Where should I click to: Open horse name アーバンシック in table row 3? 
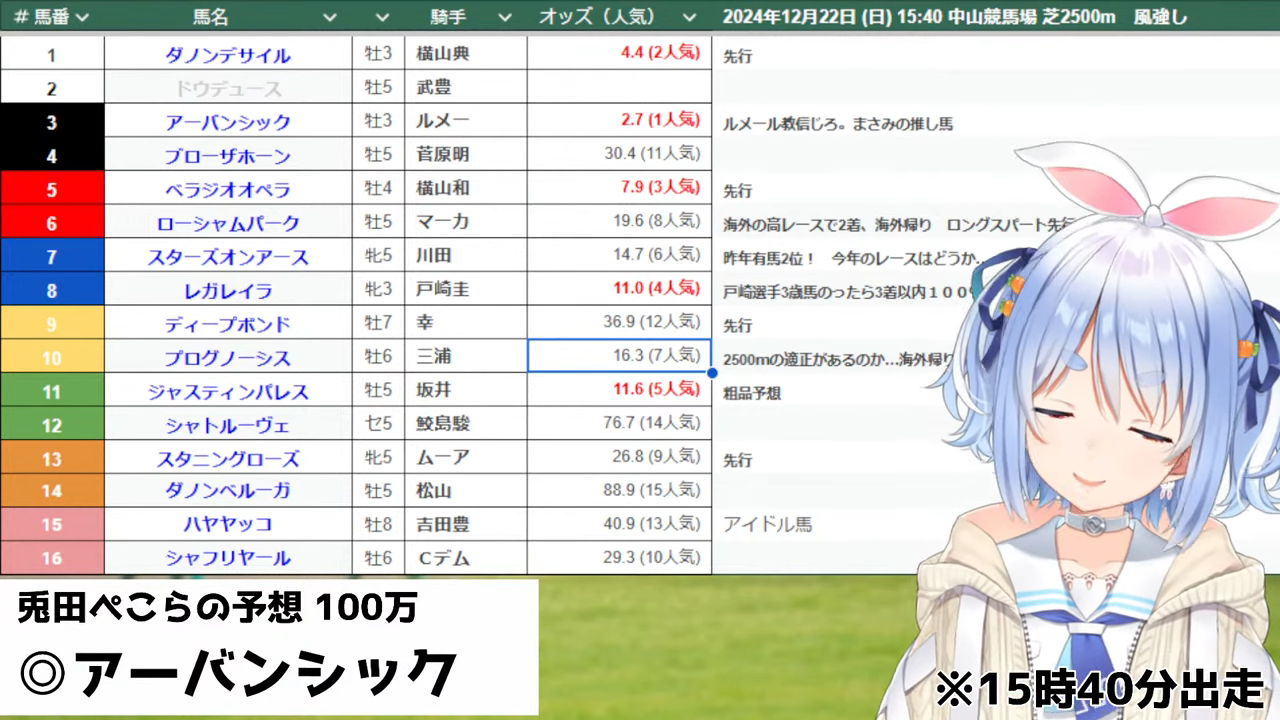(x=228, y=122)
